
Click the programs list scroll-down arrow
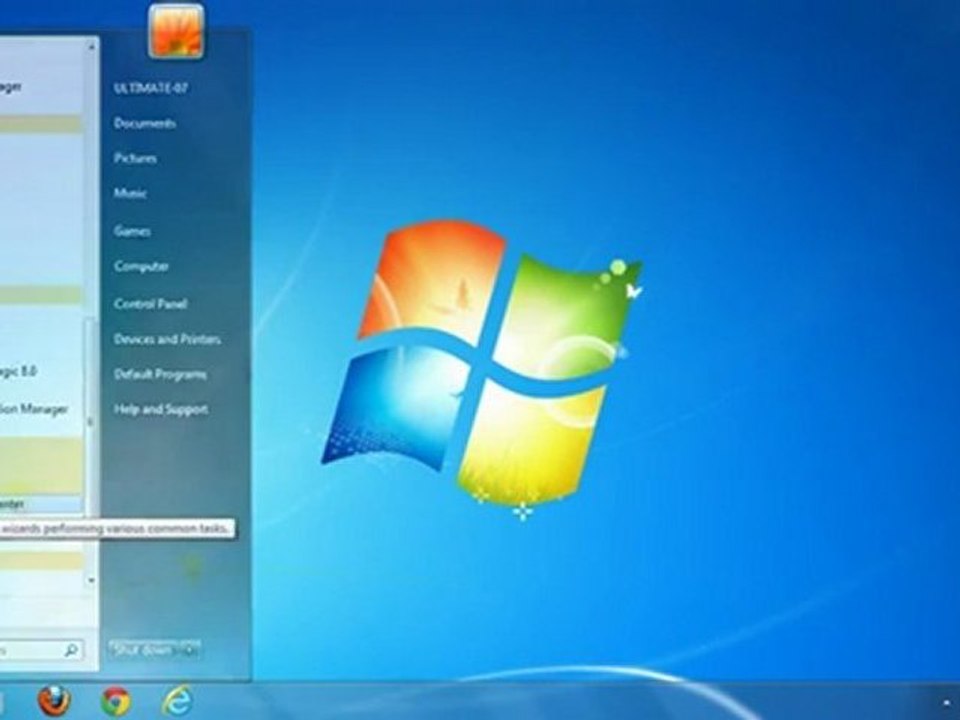click(91, 580)
